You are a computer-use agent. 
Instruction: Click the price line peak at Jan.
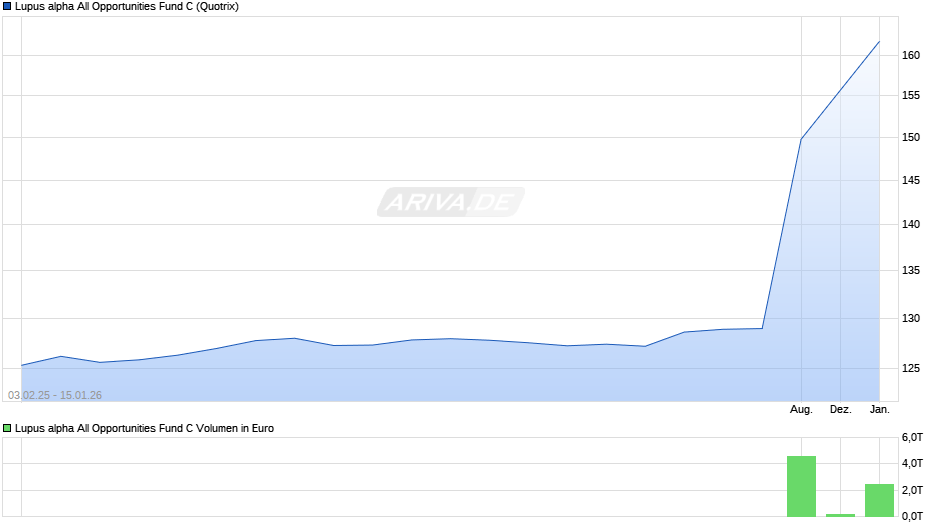pos(879,42)
